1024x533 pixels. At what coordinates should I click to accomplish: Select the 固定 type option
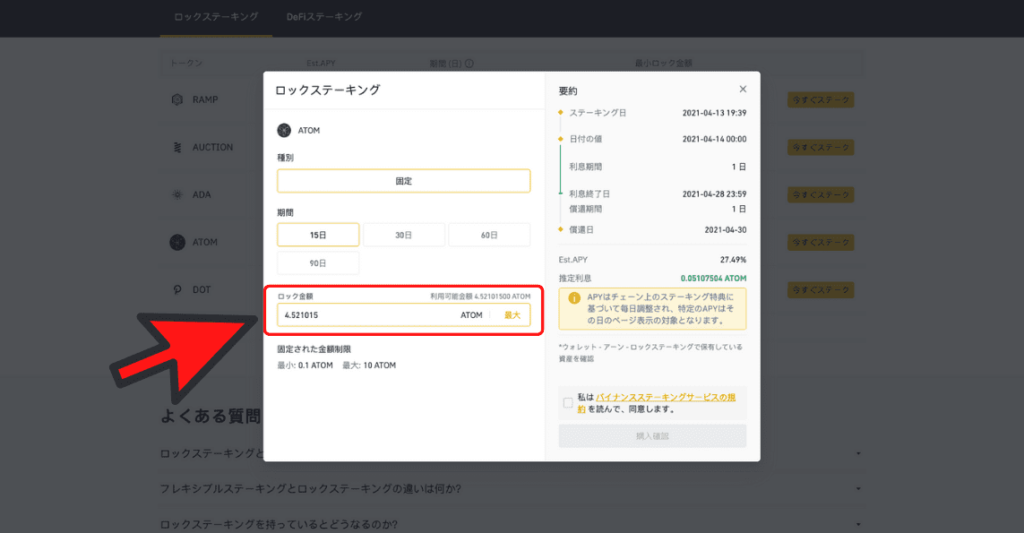point(404,181)
